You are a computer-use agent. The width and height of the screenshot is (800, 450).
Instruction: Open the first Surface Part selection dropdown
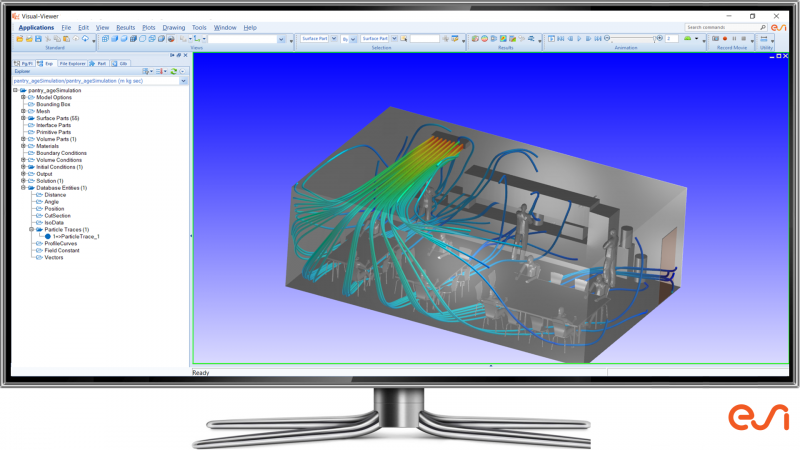click(x=334, y=39)
